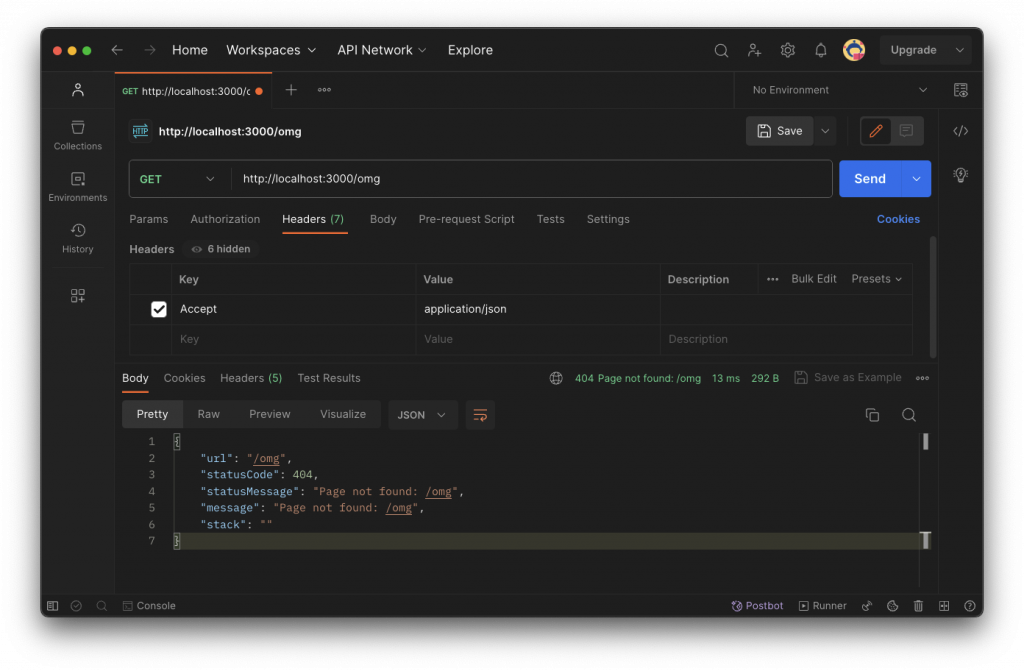Uncheck the Accept header checkbox
The height and width of the screenshot is (671, 1024).
pos(158,309)
